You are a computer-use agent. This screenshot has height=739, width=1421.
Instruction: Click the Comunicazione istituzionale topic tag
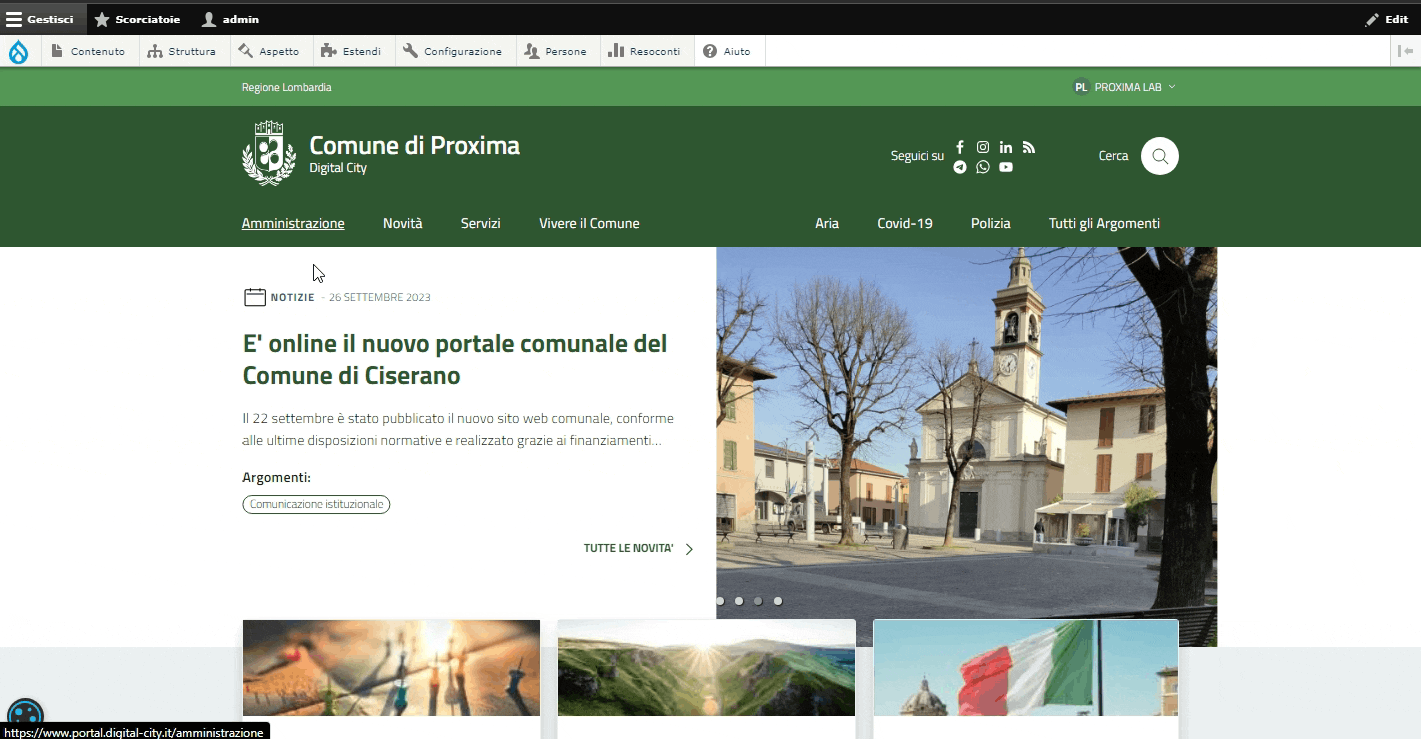(316, 505)
